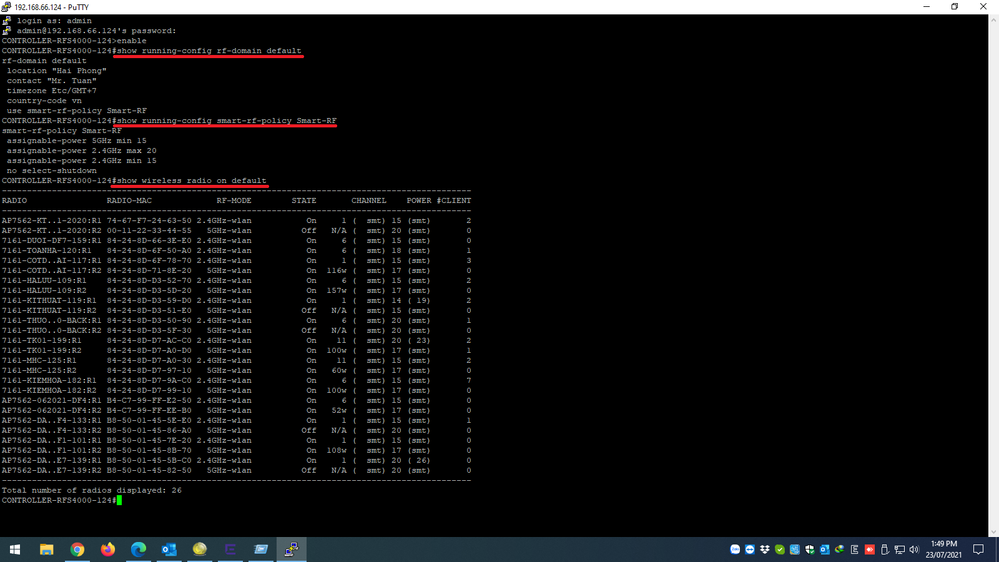
Task: Click the terminal prompt cursor line
Action: pyautogui.click(x=118, y=500)
